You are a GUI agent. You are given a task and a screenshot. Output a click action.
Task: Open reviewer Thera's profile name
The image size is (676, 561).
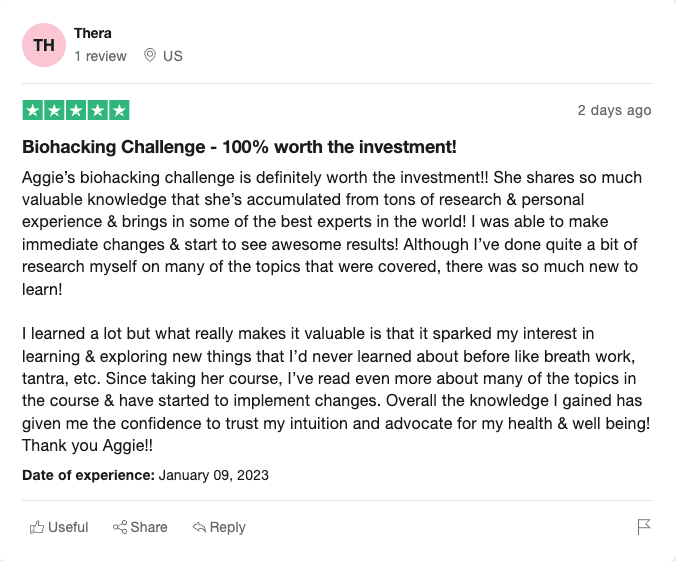(93, 33)
